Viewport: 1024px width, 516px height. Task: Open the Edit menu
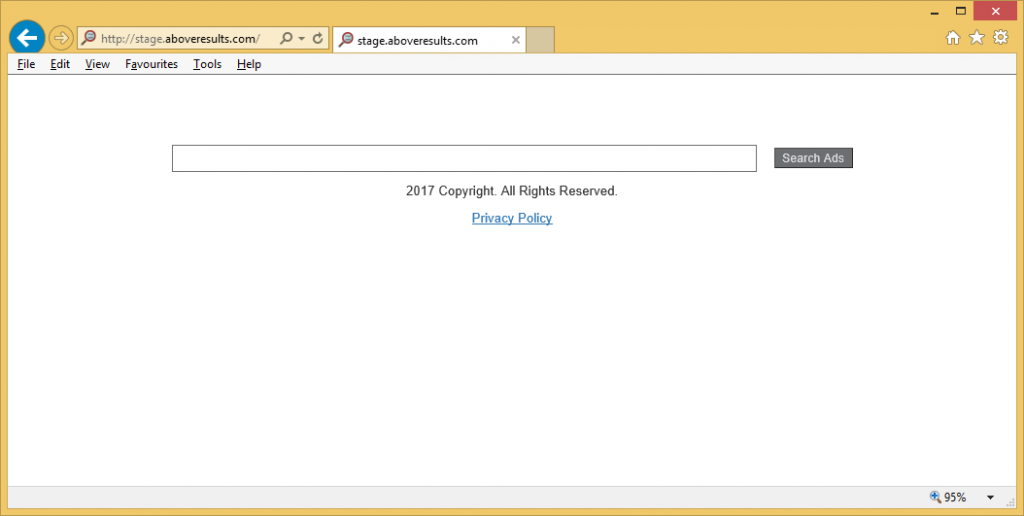click(60, 64)
